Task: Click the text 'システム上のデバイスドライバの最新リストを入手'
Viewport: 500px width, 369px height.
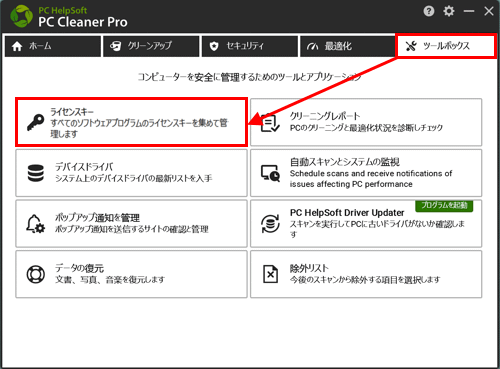Action: (x=134, y=178)
